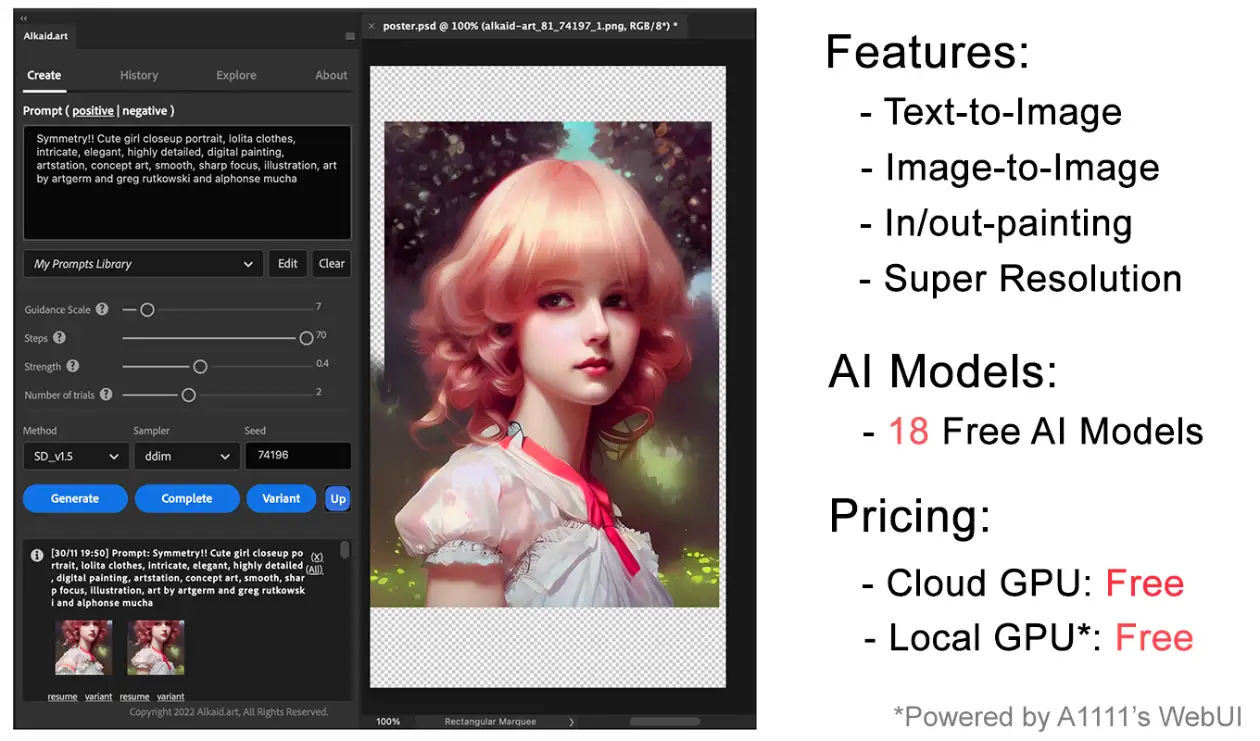Click the Generate button

pos(74,498)
